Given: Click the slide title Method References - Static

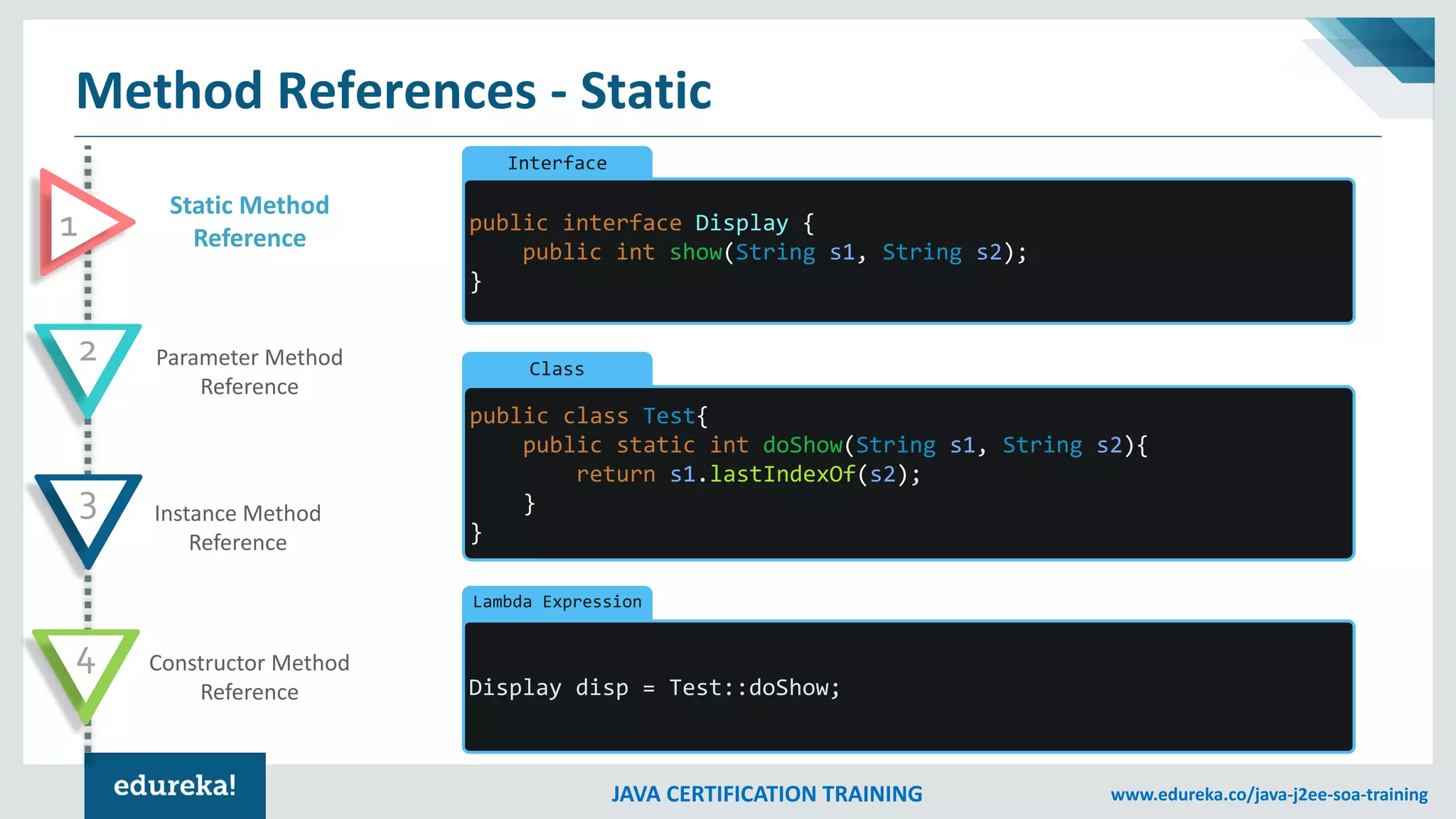Looking at the screenshot, I should tap(393, 91).
